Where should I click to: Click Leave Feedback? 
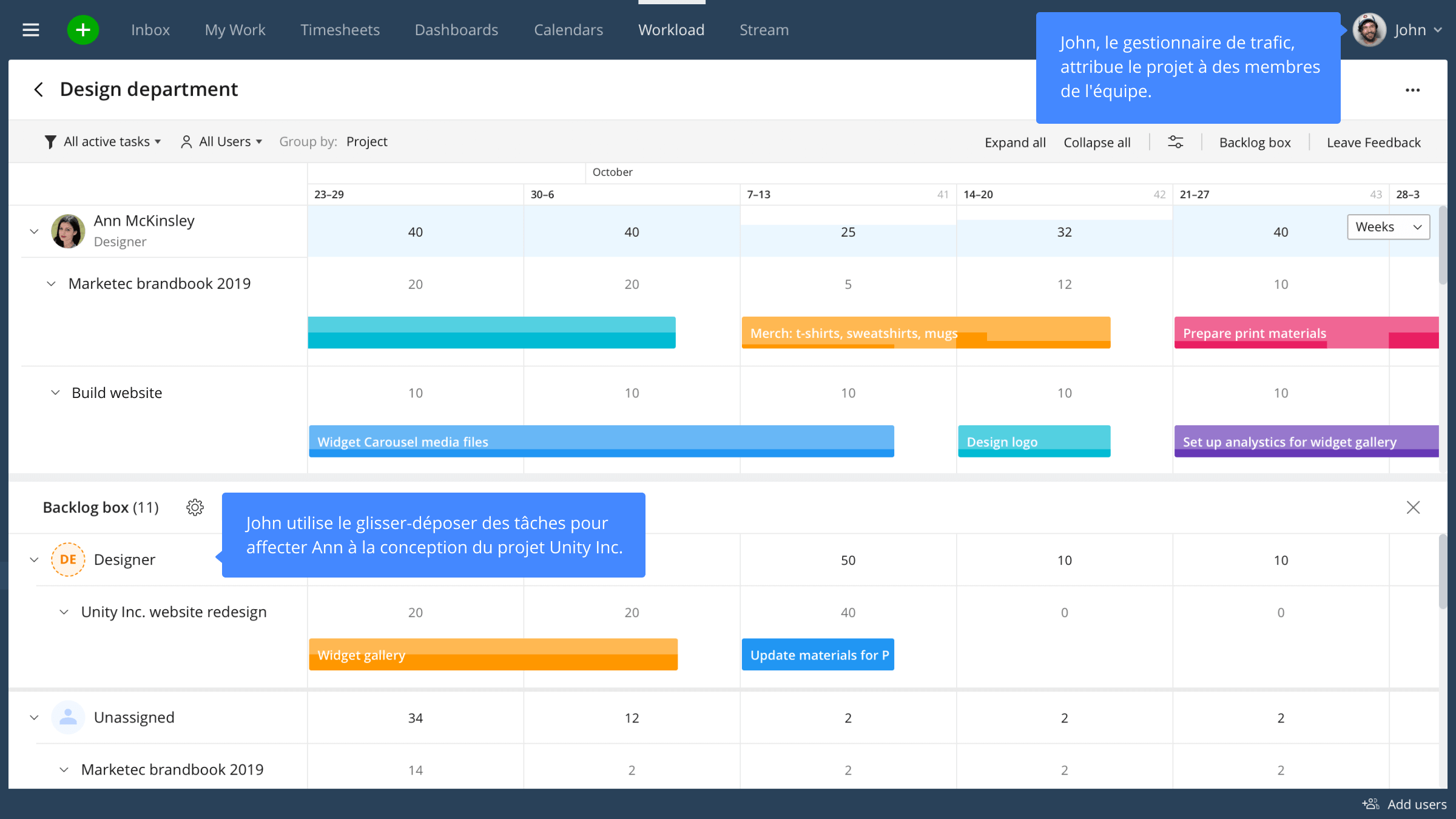[1373, 143]
